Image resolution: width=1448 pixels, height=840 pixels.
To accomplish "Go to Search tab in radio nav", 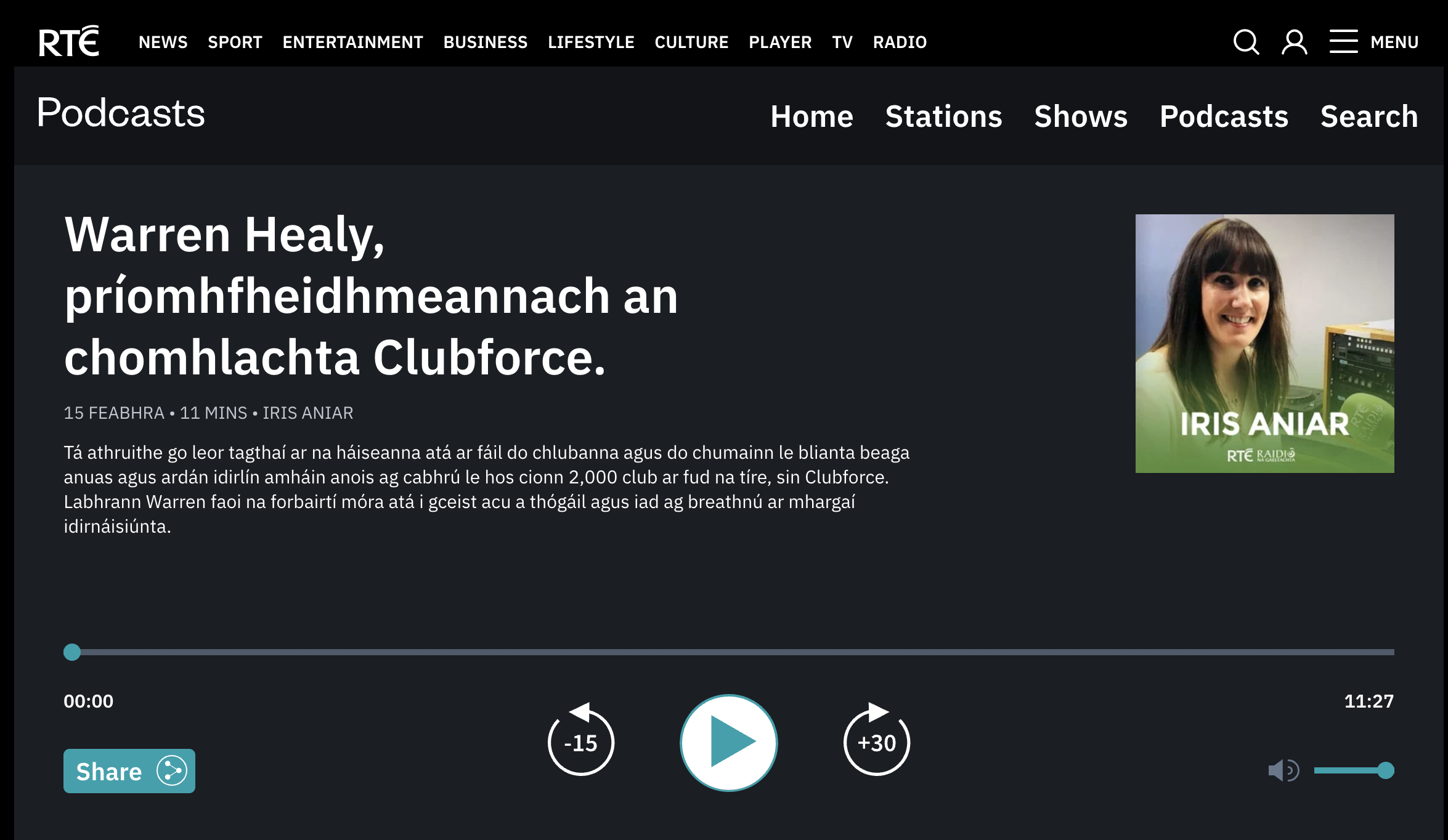I will (x=1369, y=116).
